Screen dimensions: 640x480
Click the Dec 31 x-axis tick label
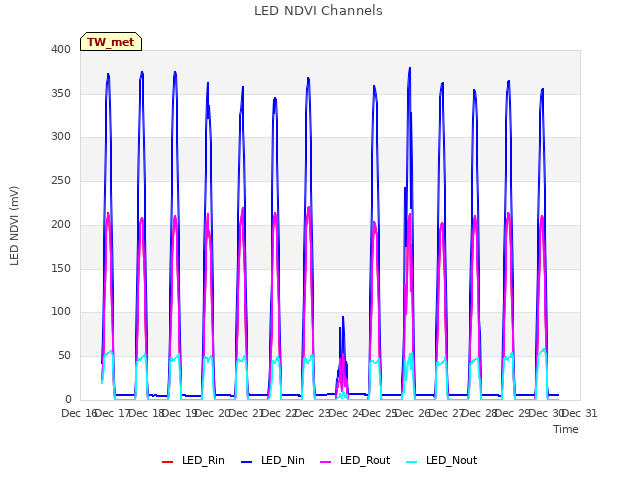pos(580,413)
